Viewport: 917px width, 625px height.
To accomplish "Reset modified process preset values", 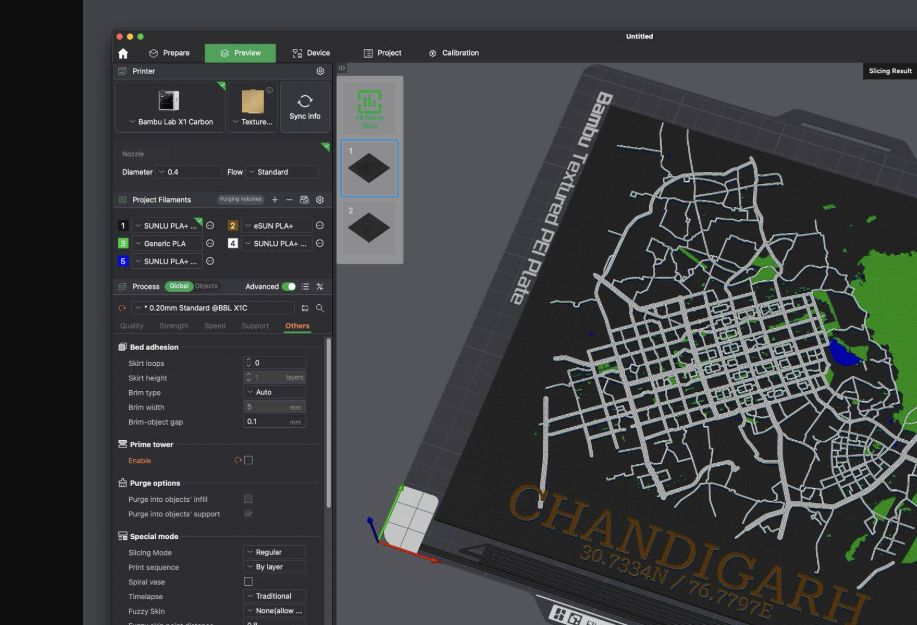I will [x=122, y=308].
